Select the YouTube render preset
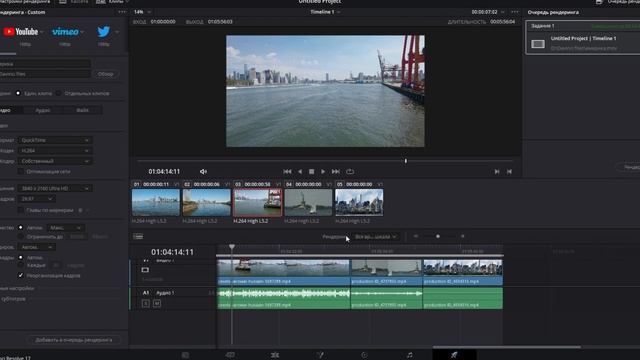Screen dimensions: 640x360 tap(20, 31)
